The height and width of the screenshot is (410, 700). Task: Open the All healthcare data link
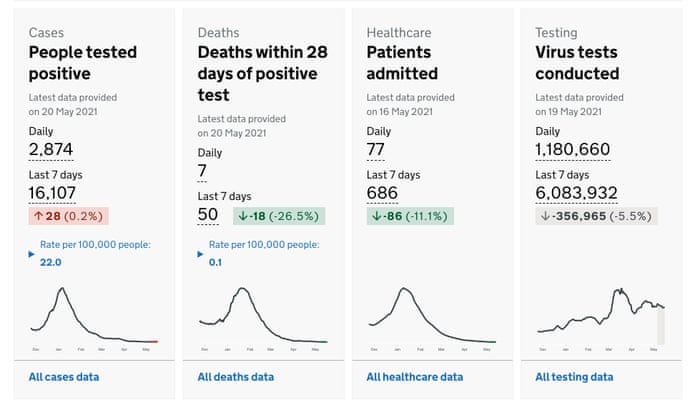[414, 377]
